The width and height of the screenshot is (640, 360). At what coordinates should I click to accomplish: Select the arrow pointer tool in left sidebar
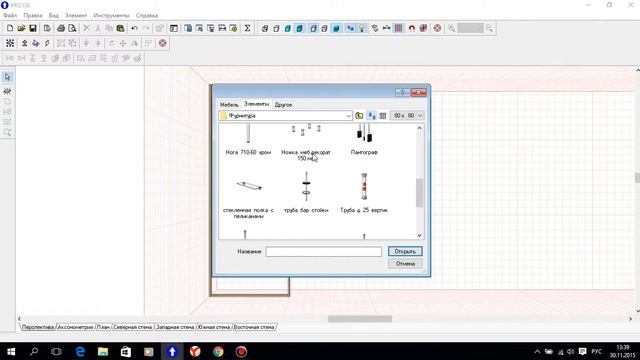7,77
